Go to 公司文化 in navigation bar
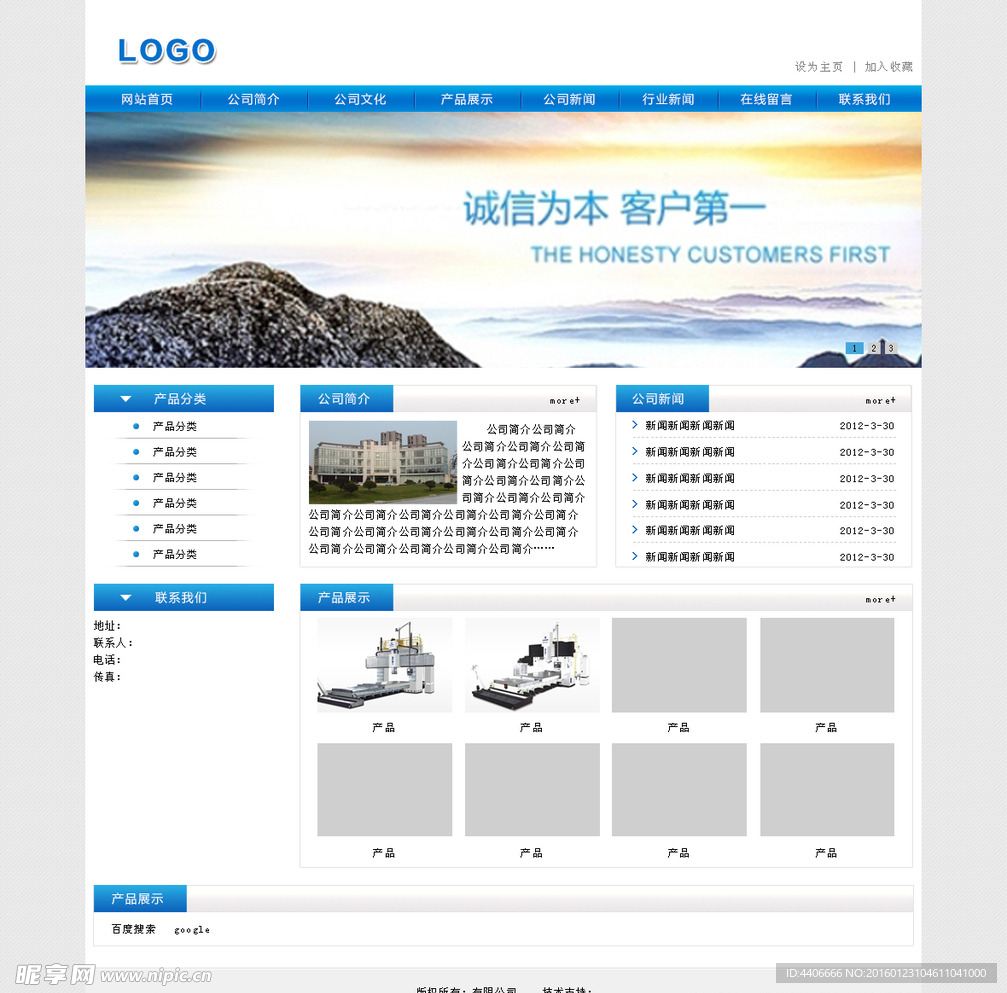The width and height of the screenshot is (1007, 993). (x=360, y=99)
